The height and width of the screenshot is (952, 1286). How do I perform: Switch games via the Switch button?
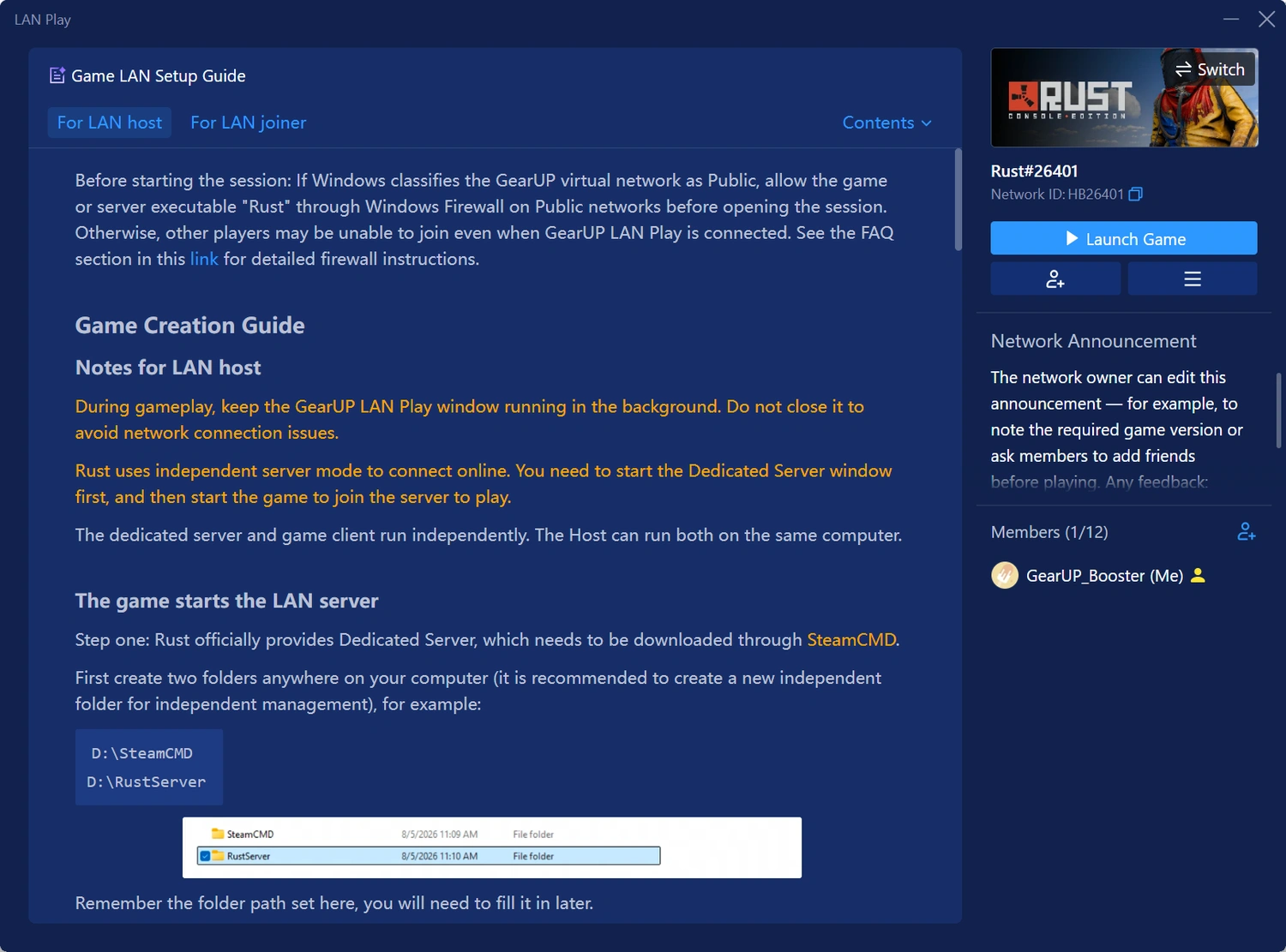click(1210, 69)
